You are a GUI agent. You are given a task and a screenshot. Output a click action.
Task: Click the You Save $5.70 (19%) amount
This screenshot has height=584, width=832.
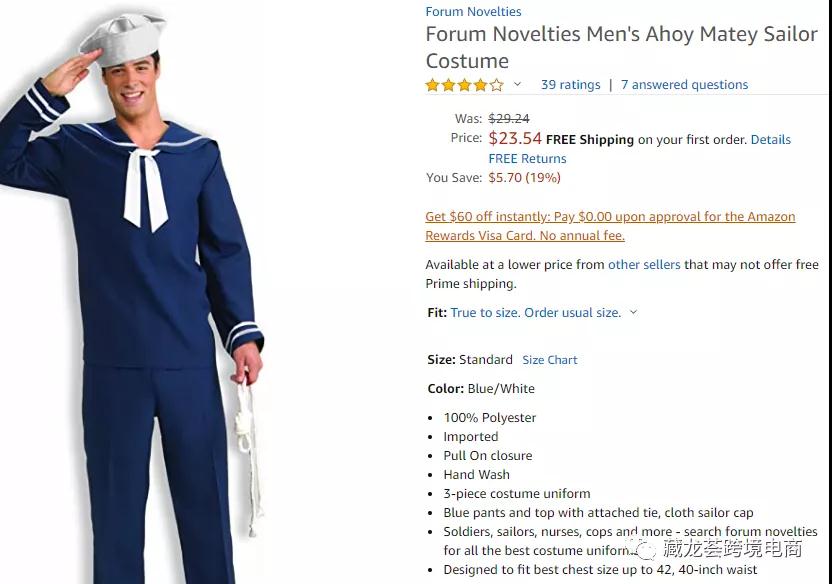click(x=524, y=178)
